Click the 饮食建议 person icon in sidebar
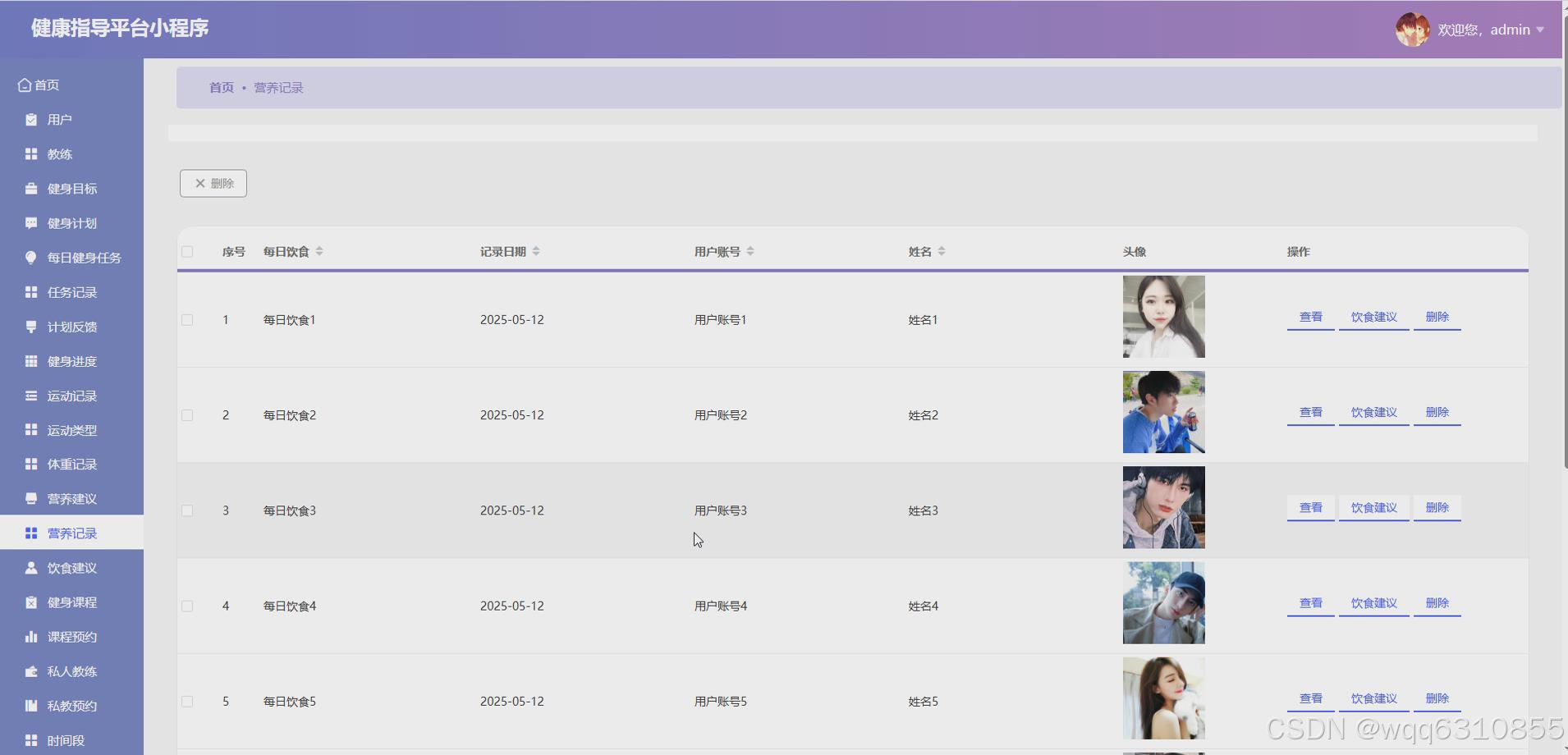The width and height of the screenshot is (1568, 755). tap(31, 568)
